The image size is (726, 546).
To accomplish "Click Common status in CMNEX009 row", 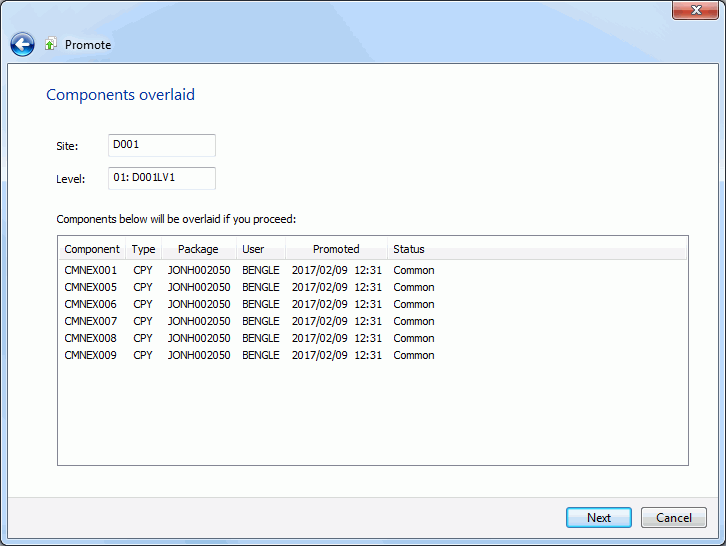I will coord(413,355).
